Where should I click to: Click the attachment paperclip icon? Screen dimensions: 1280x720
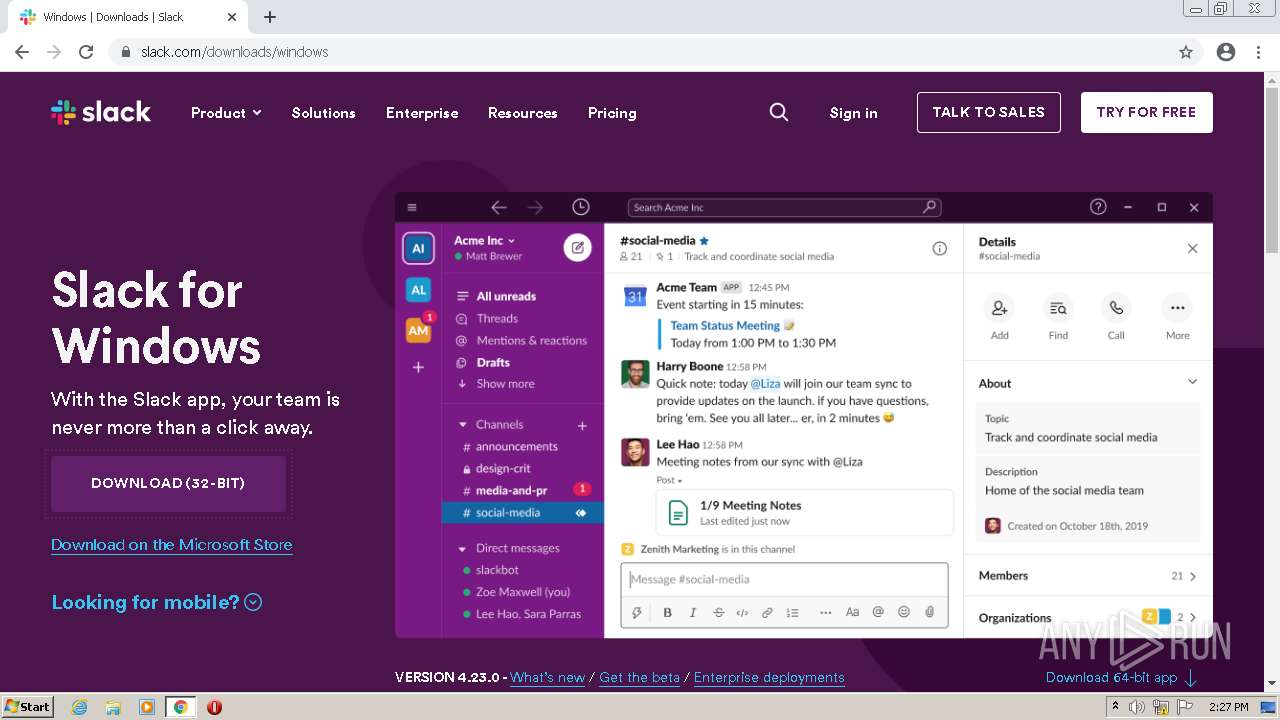929,612
